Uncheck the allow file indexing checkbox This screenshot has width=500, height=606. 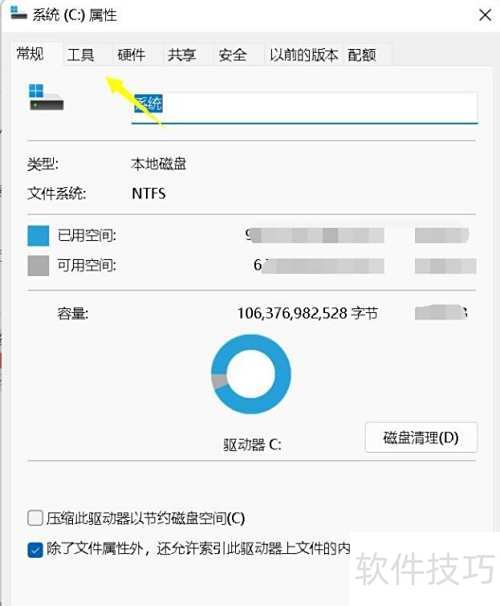(35, 550)
